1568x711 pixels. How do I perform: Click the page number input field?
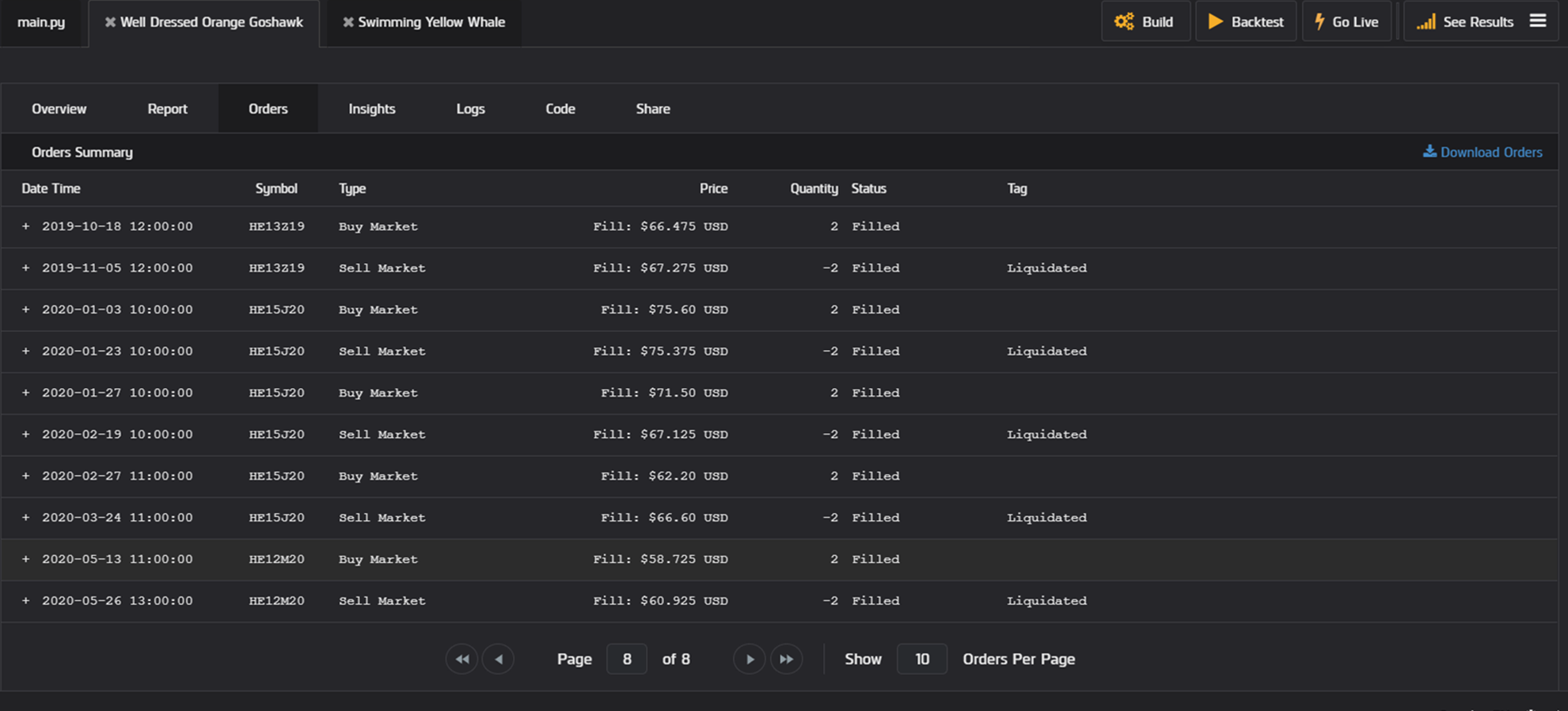click(626, 659)
